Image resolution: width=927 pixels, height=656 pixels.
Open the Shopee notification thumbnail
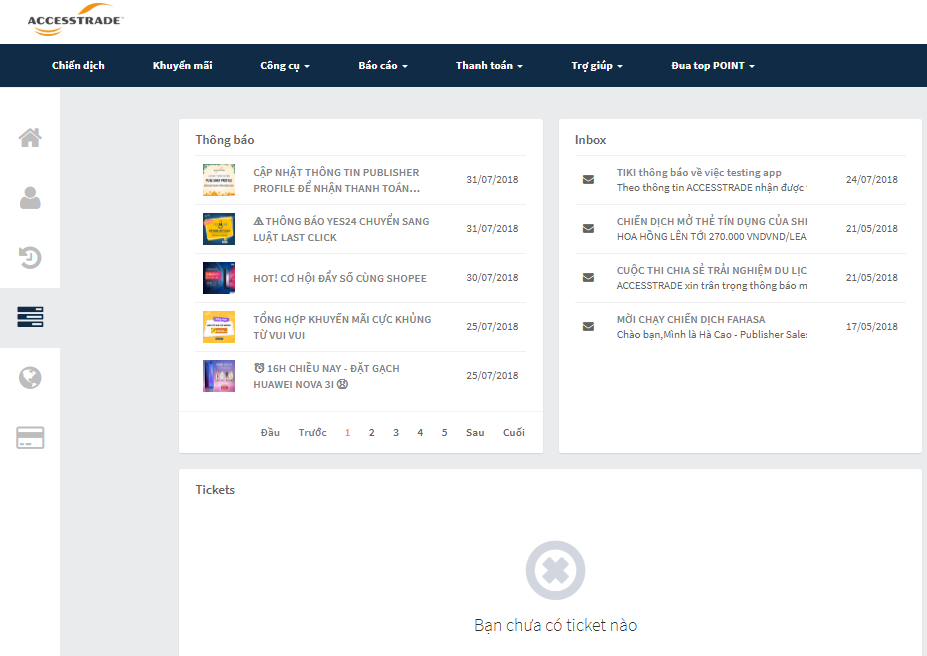tap(218, 278)
